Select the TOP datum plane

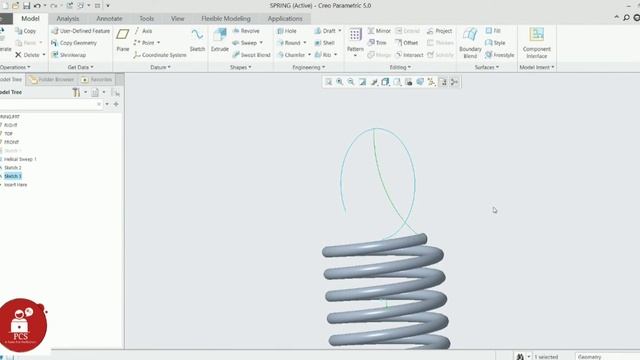8,133
